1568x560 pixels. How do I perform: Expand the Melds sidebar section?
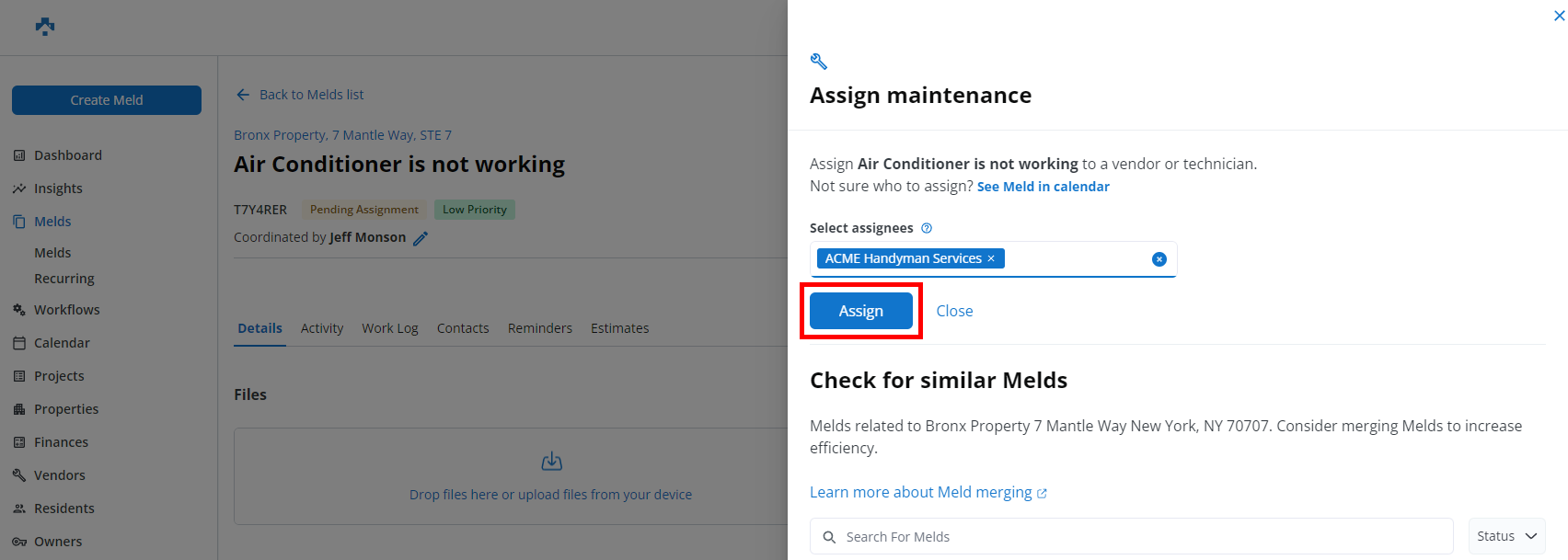click(52, 221)
